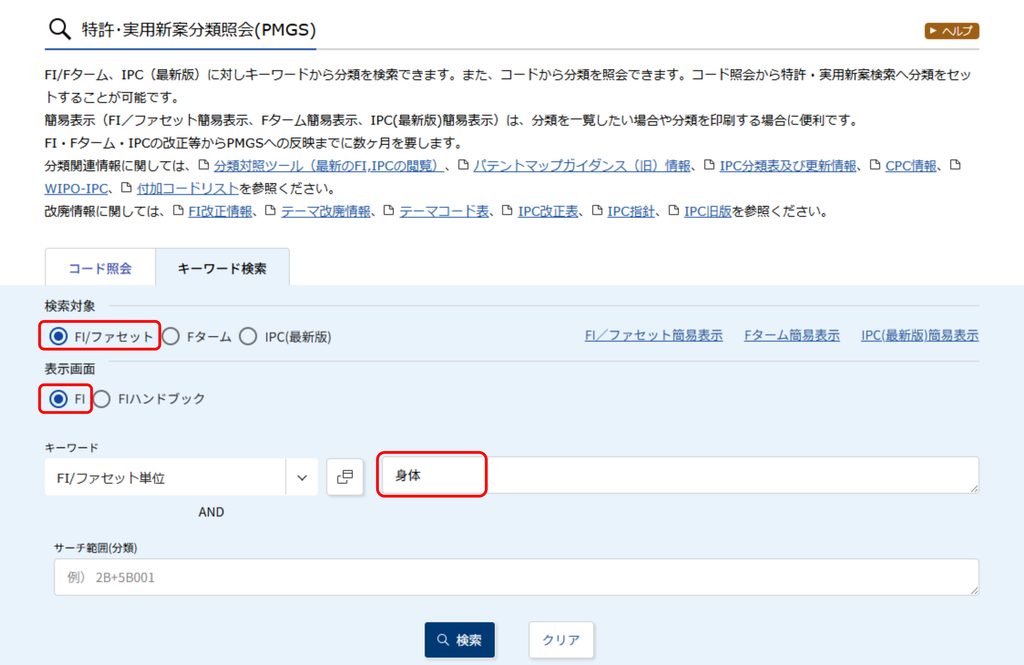Image resolution: width=1024 pixels, height=665 pixels.
Task: Click the 検索対象 section label
Action: pos(70,306)
